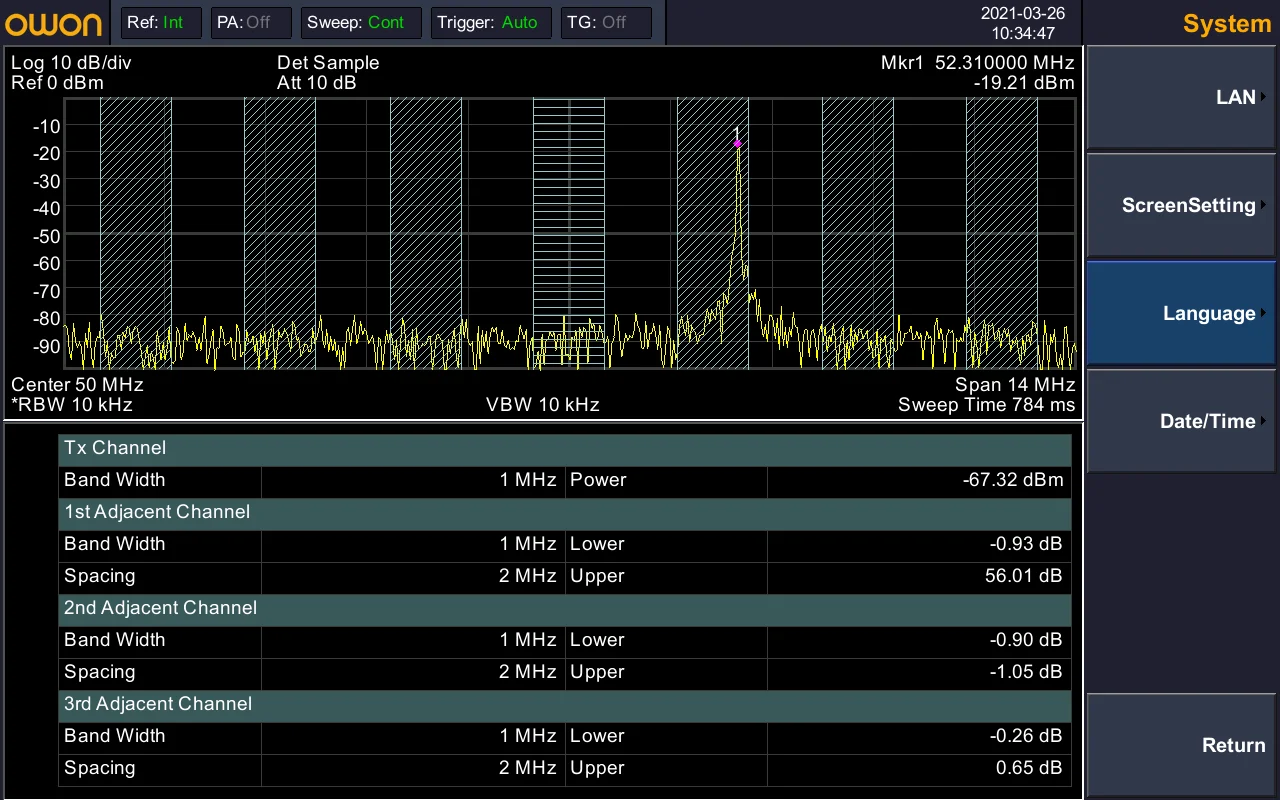The width and height of the screenshot is (1280, 800).
Task: Toggle the Ref: Int reference indicator
Action: (x=161, y=23)
